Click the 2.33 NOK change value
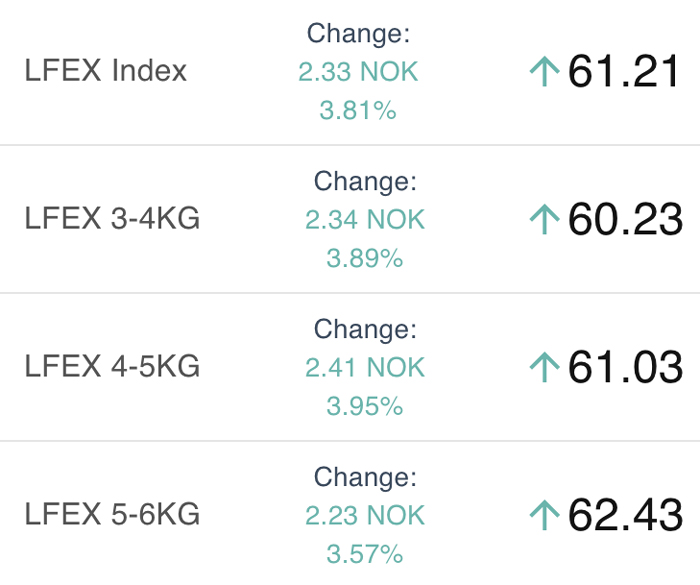Viewport: 700px width, 585px height. (x=358, y=71)
